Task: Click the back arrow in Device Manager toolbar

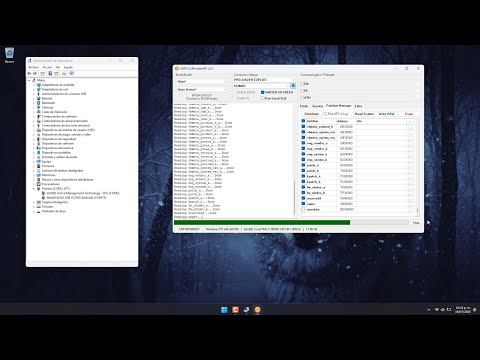Action: click(29, 73)
